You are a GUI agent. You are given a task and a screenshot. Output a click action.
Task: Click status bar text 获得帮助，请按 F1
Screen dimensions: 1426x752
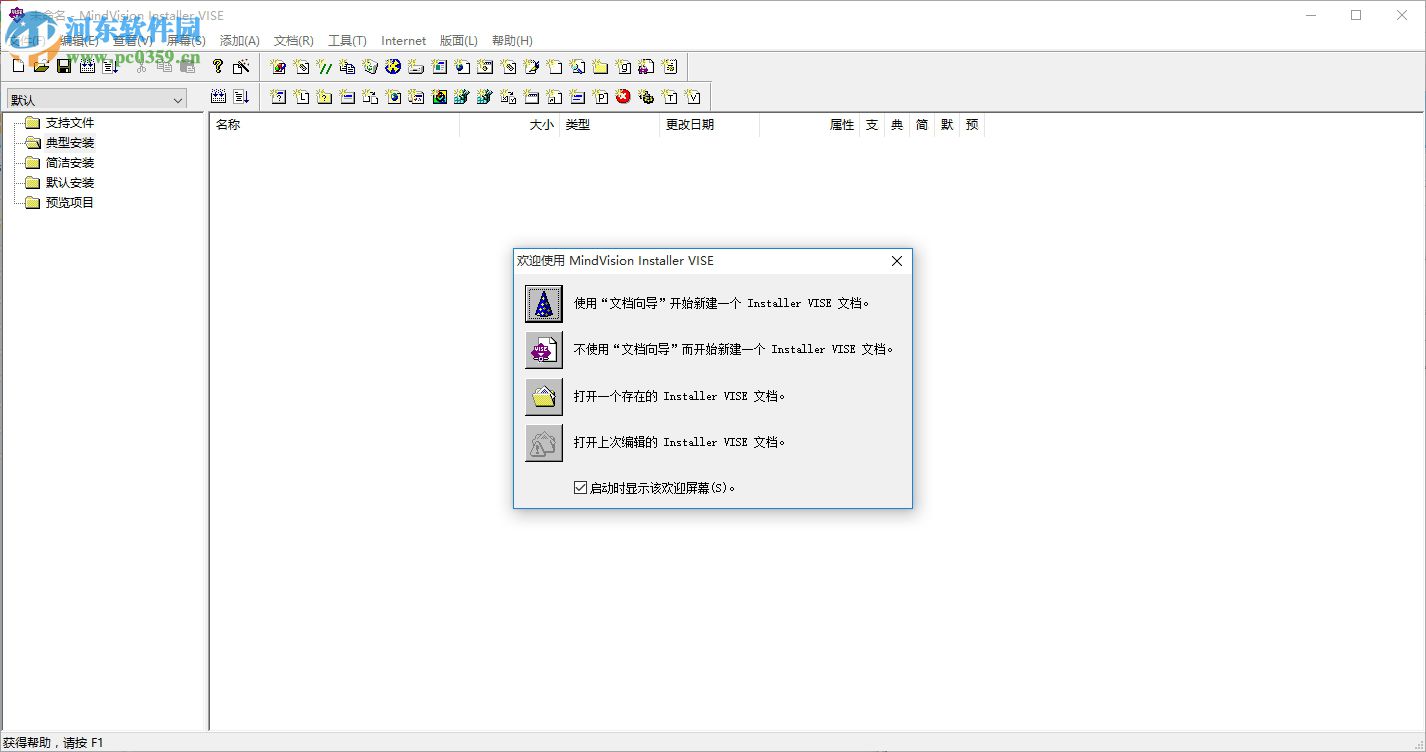[x=53, y=743]
